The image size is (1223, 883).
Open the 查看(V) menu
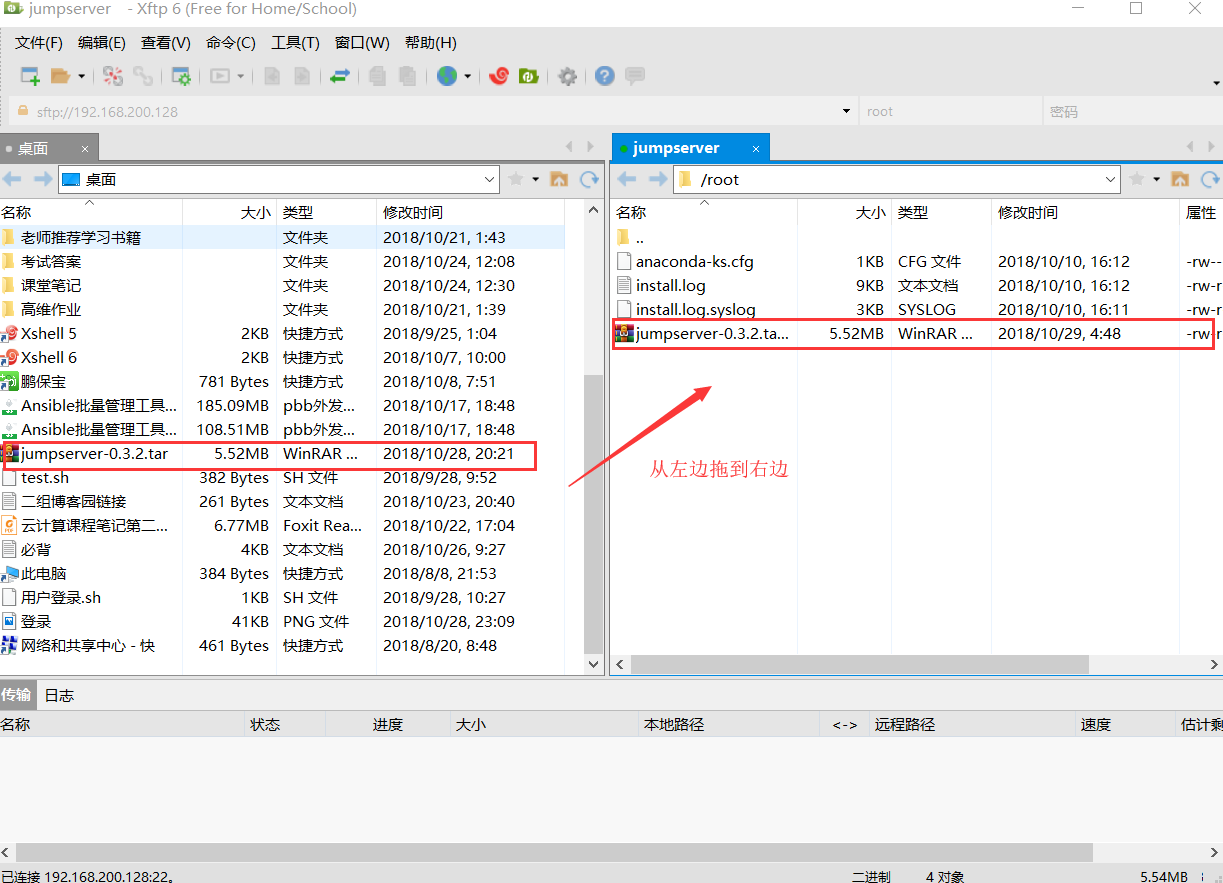(166, 43)
